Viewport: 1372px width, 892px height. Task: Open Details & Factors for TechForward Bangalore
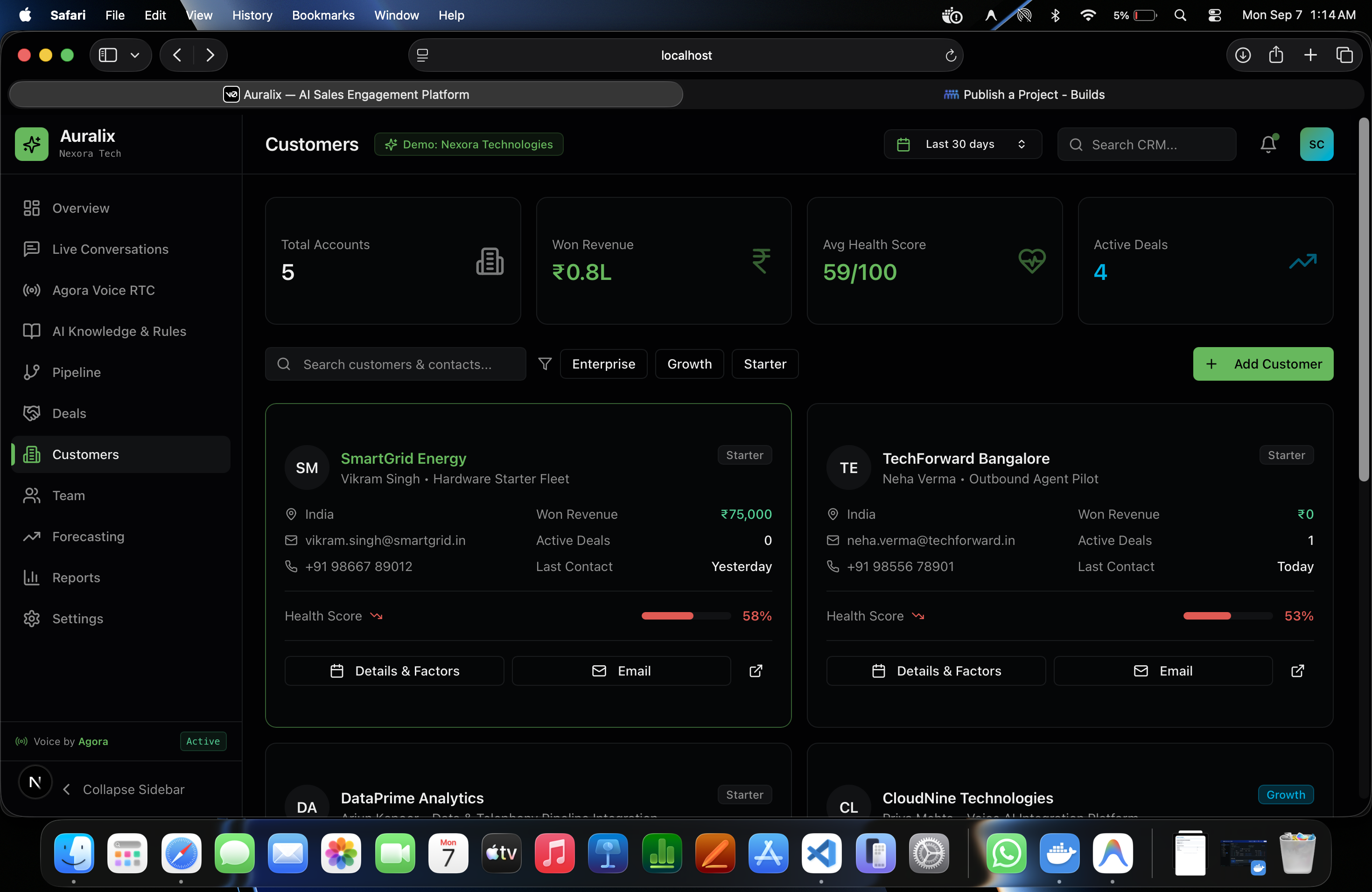point(936,671)
